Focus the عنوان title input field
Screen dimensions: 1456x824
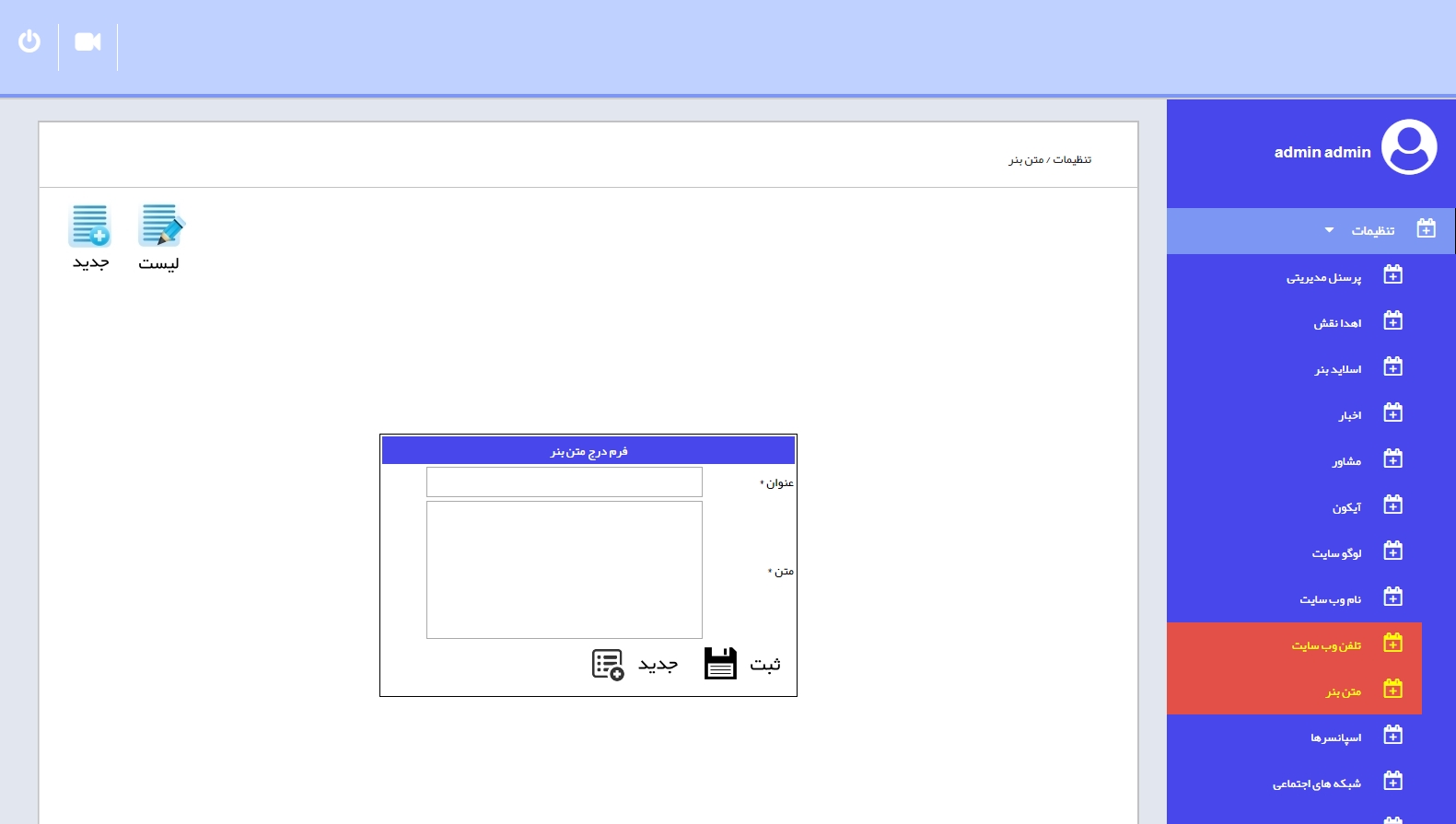pos(564,482)
